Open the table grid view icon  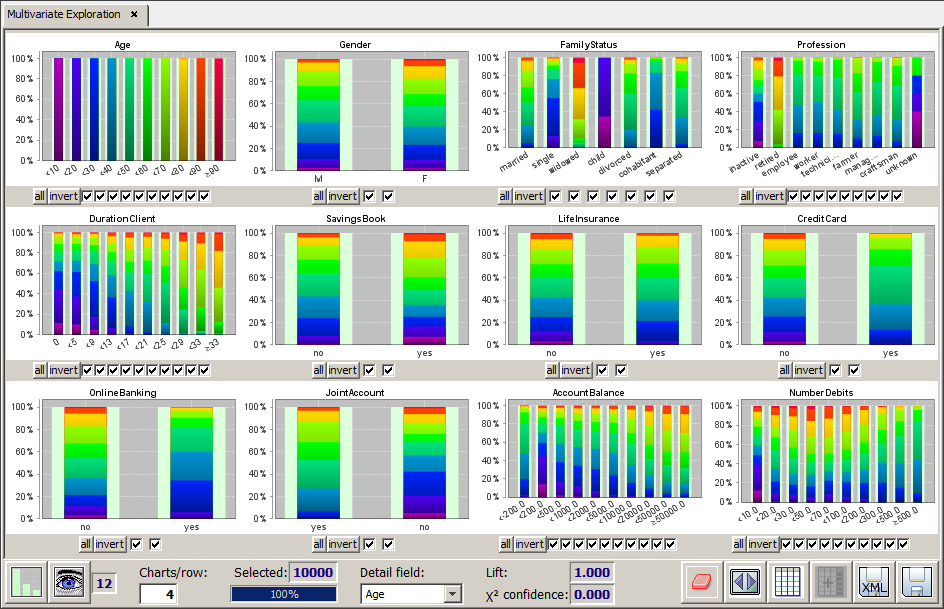[788, 582]
